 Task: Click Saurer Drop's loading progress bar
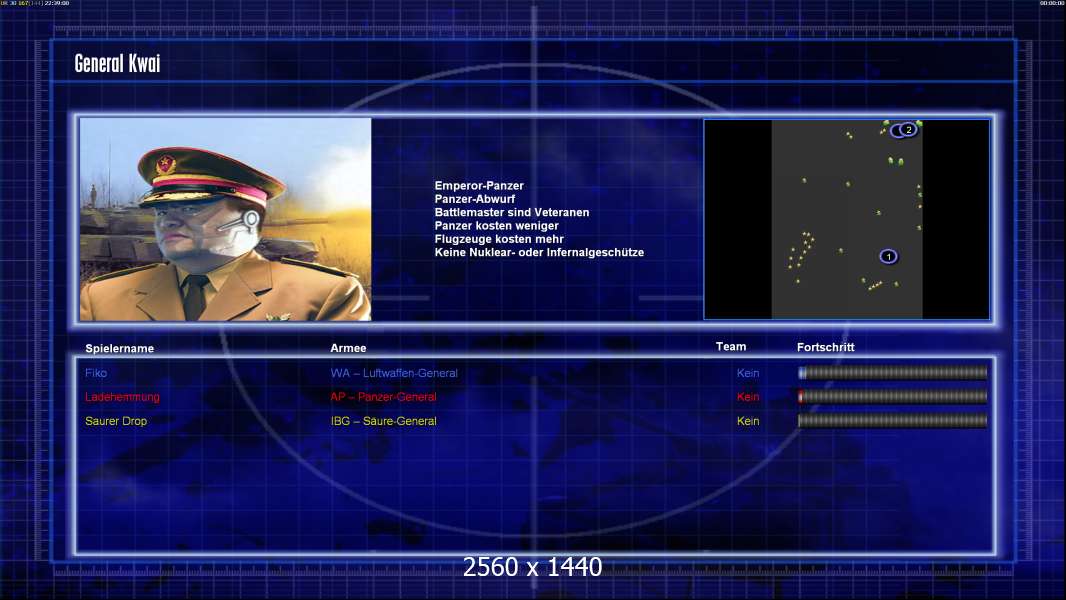(893, 421)
